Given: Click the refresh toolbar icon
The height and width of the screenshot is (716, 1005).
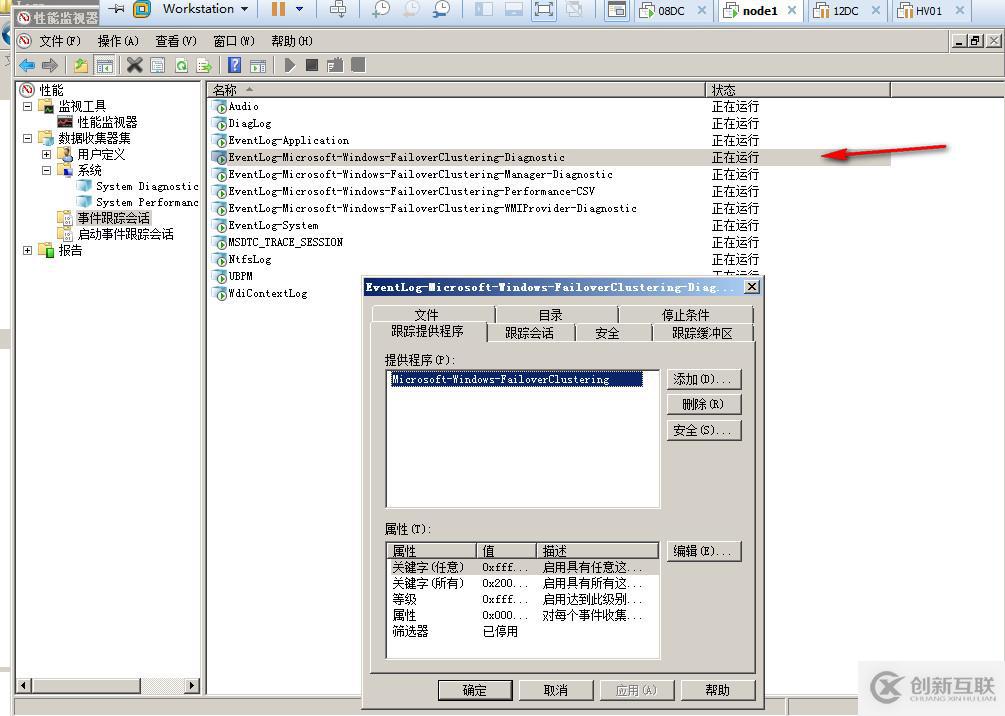Looking at the screenshot, I should (x=181, y=65).
